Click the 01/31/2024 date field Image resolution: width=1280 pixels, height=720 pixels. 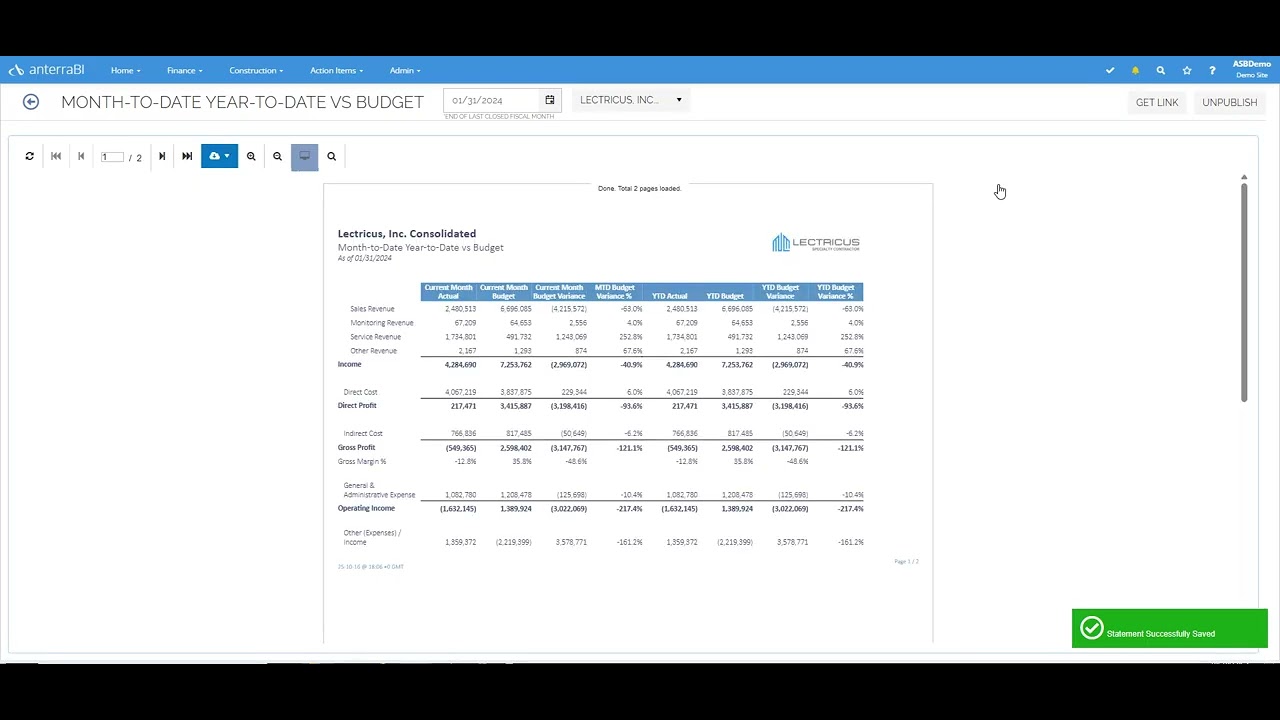pyautogui.click(x=493, y=100)
